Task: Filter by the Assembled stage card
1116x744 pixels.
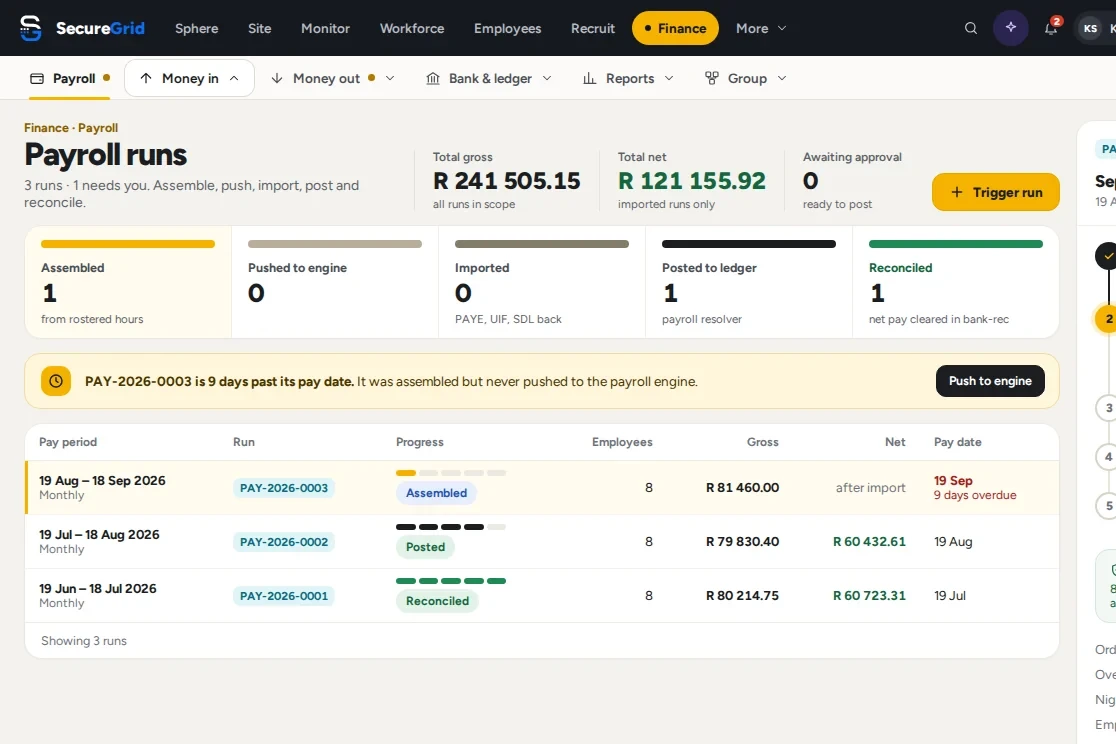Action: click(x=128, y=282)
